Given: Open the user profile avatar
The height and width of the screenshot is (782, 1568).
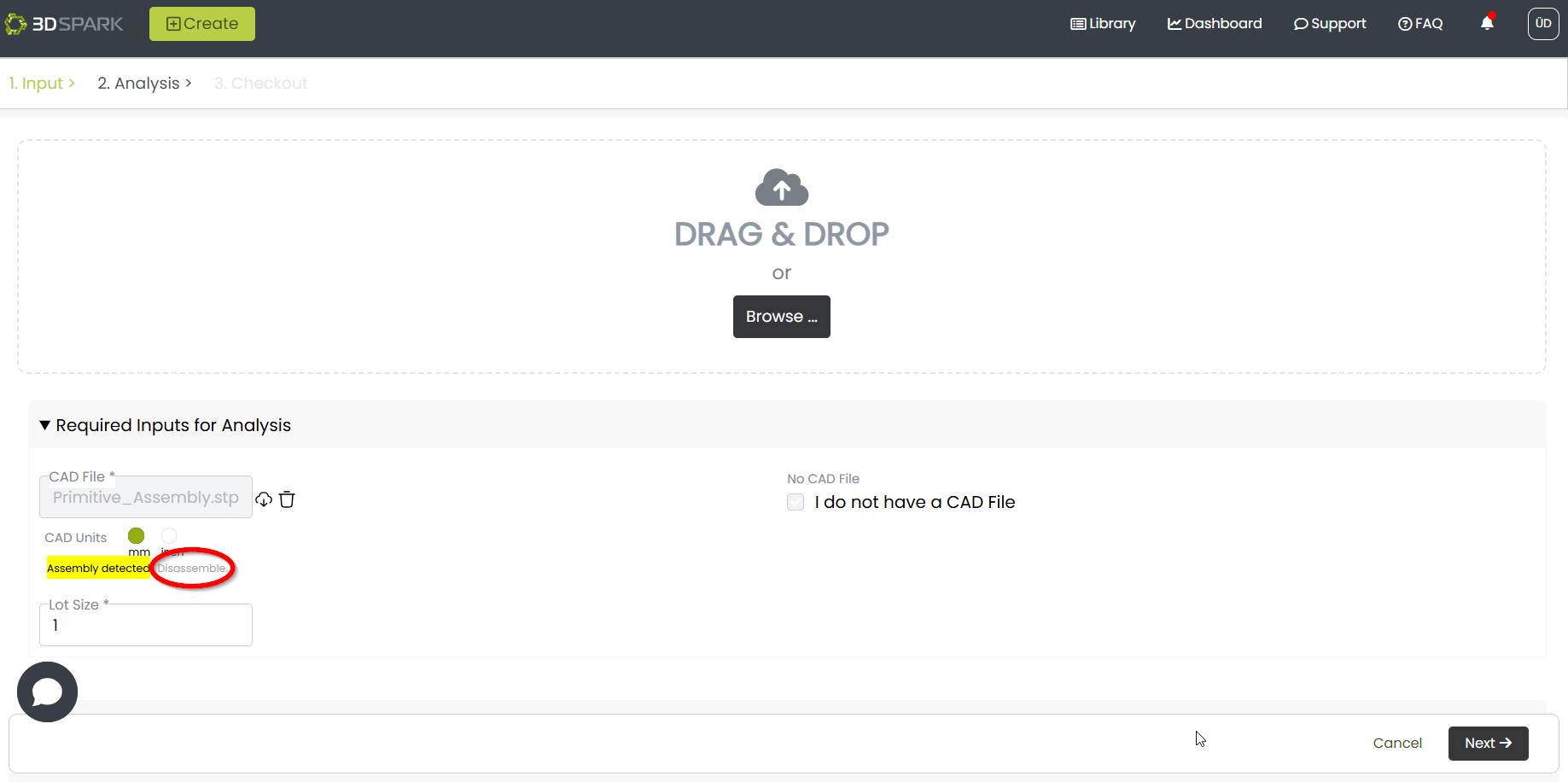Looking at the screenshot, I should coord(1542,24).
